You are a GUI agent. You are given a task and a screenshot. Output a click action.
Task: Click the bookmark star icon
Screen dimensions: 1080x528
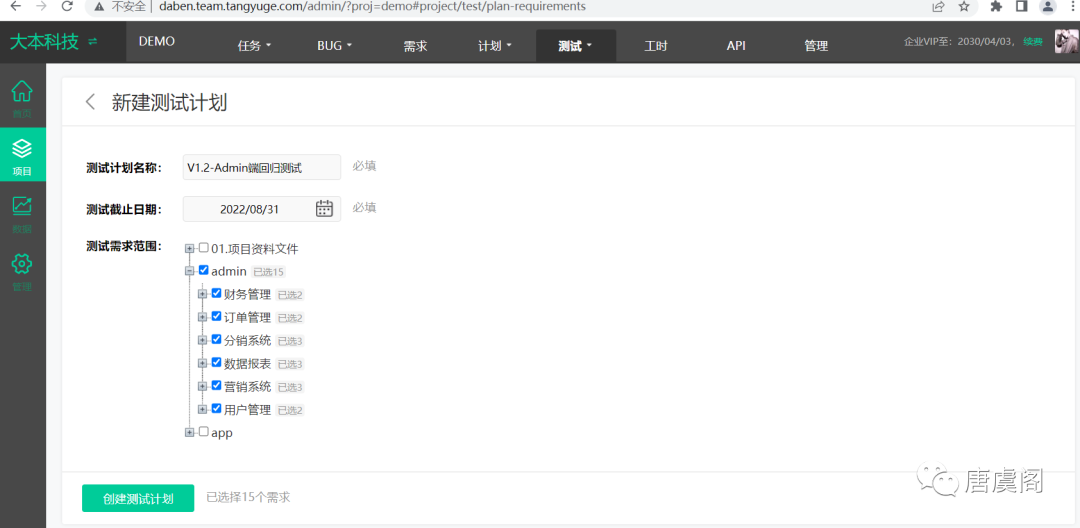click(964, 6)
